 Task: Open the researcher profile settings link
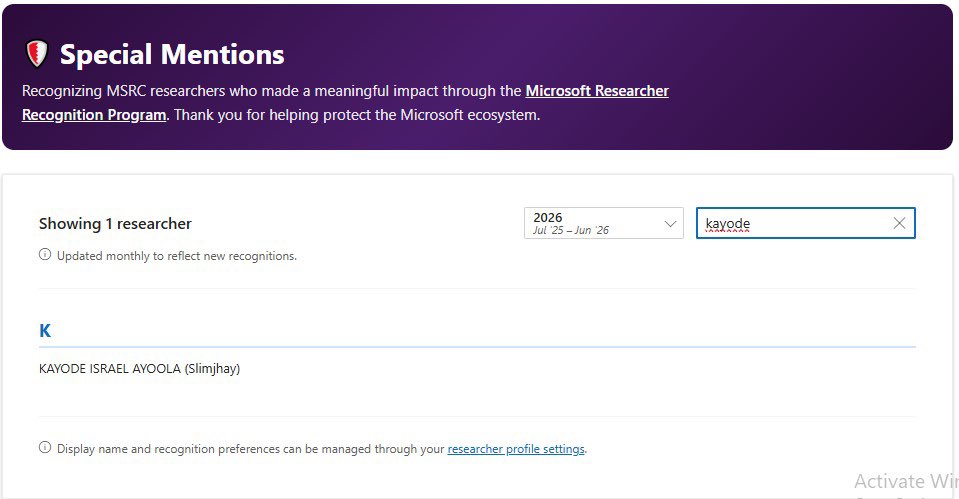(516, 449)
